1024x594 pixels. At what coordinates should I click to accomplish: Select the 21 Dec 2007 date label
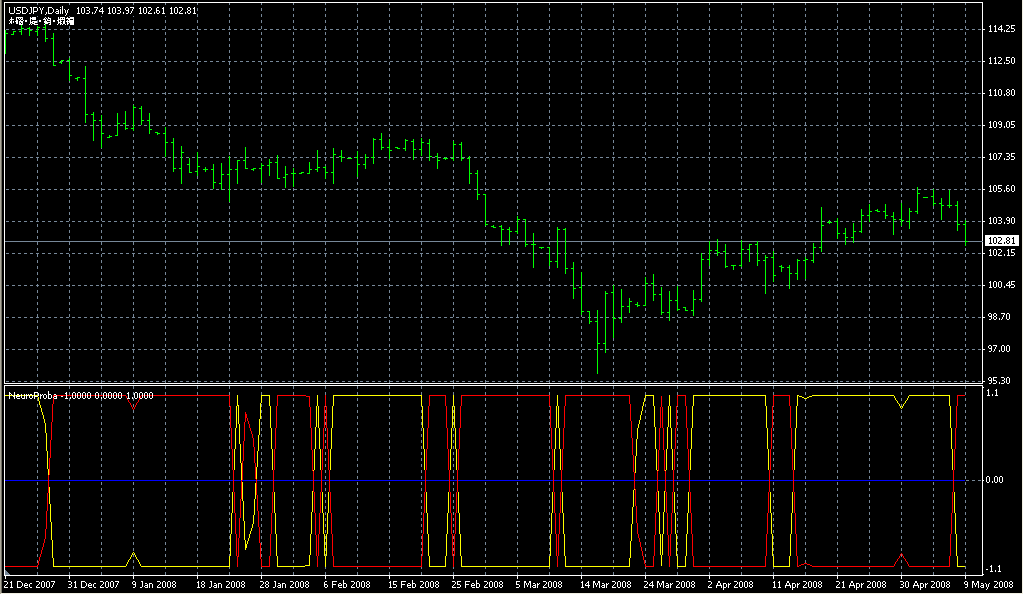coord(31,584)
